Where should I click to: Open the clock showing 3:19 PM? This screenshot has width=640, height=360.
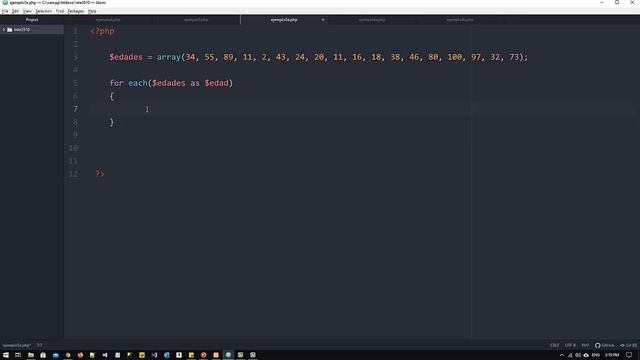click(612, 355)
